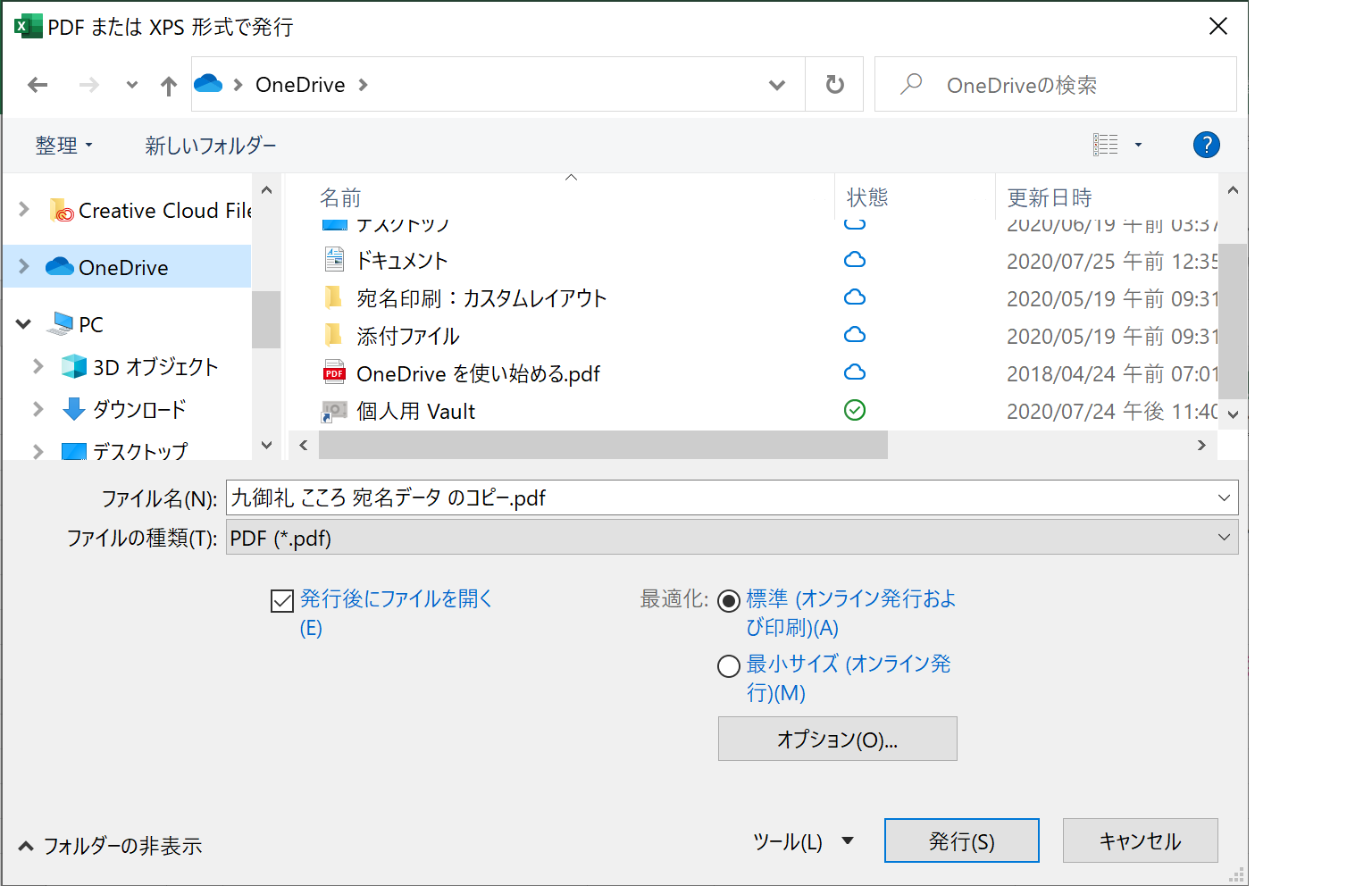Collapse the PC tree node
This screenshot has width=1372, height=886.
24,324
